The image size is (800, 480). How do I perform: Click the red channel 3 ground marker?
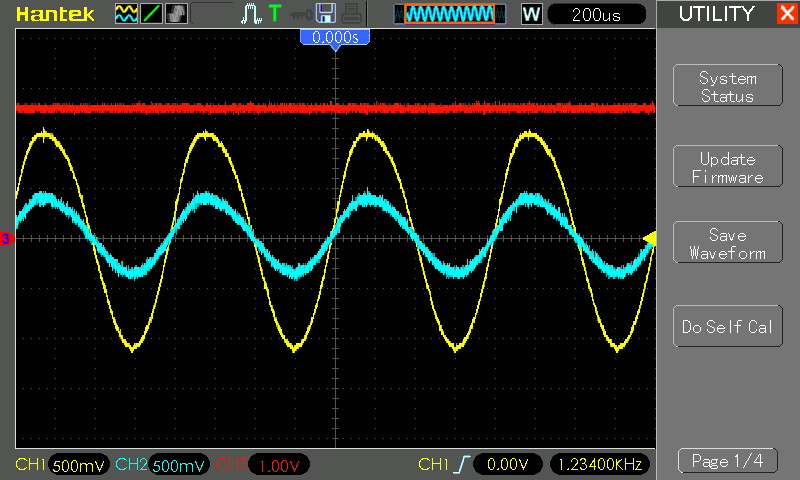tap(5, 238)
